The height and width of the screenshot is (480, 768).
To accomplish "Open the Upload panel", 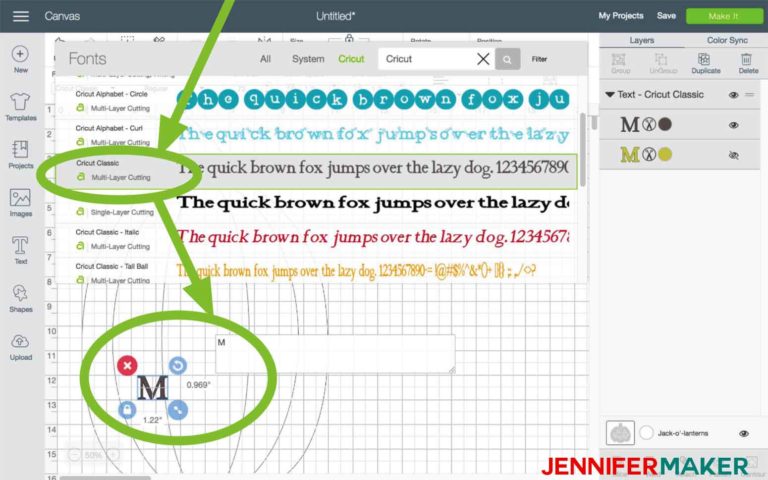I will [x=21, y=346].
